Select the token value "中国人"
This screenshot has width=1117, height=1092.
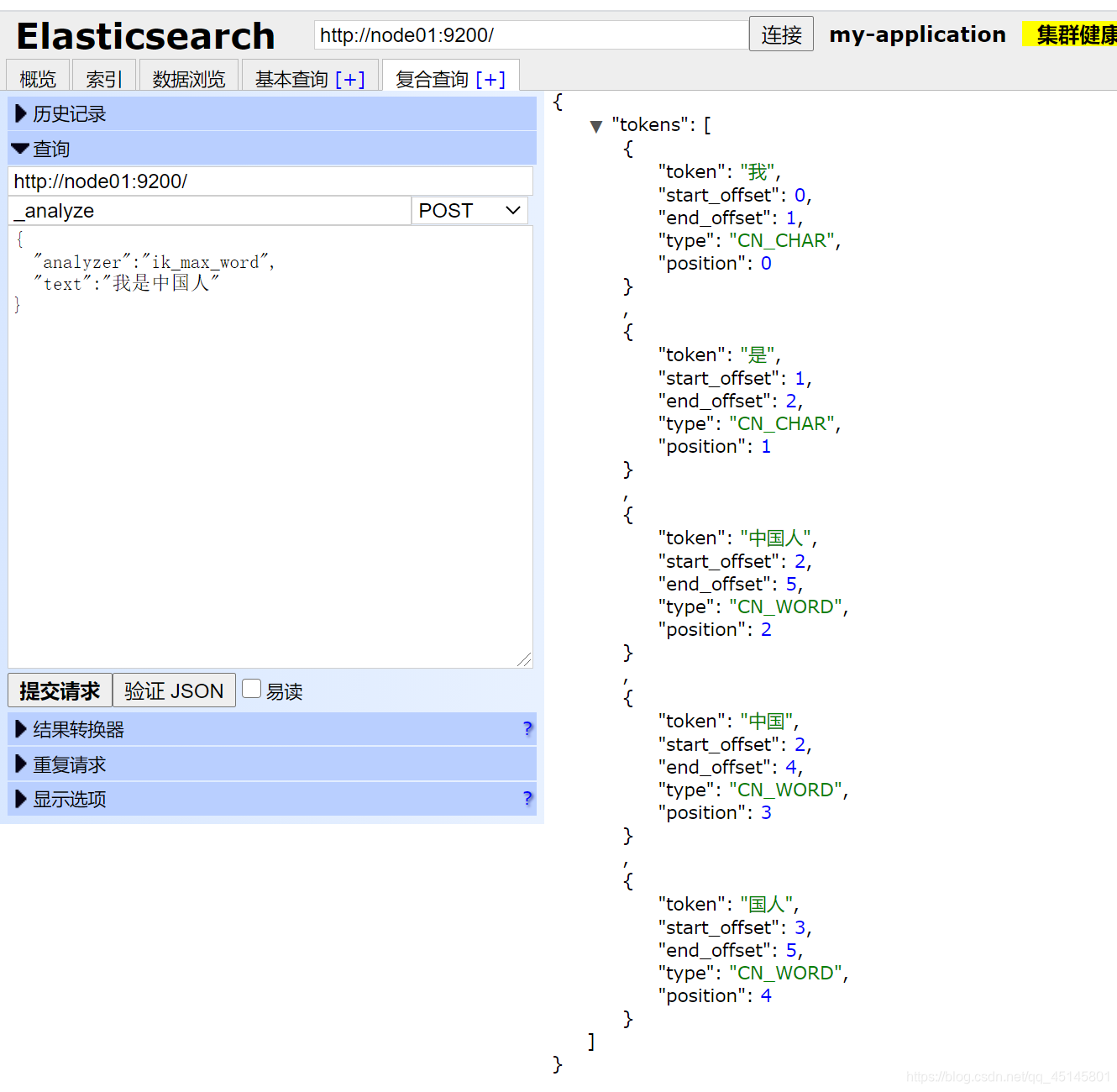776,538
